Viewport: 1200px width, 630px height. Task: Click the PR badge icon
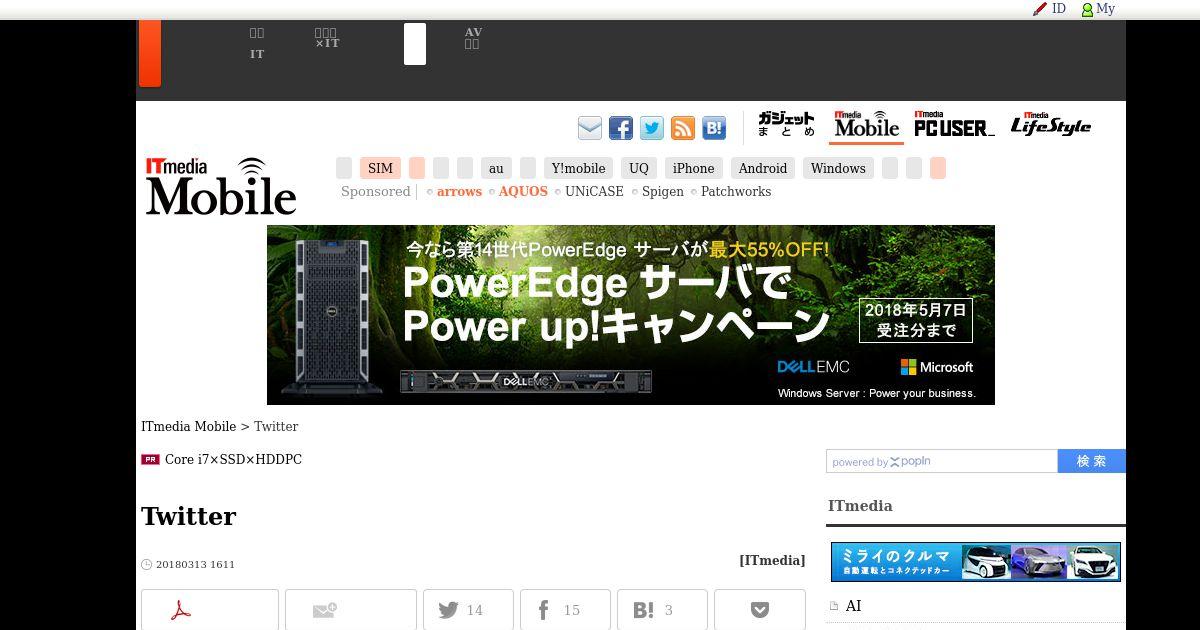[150, 460]
